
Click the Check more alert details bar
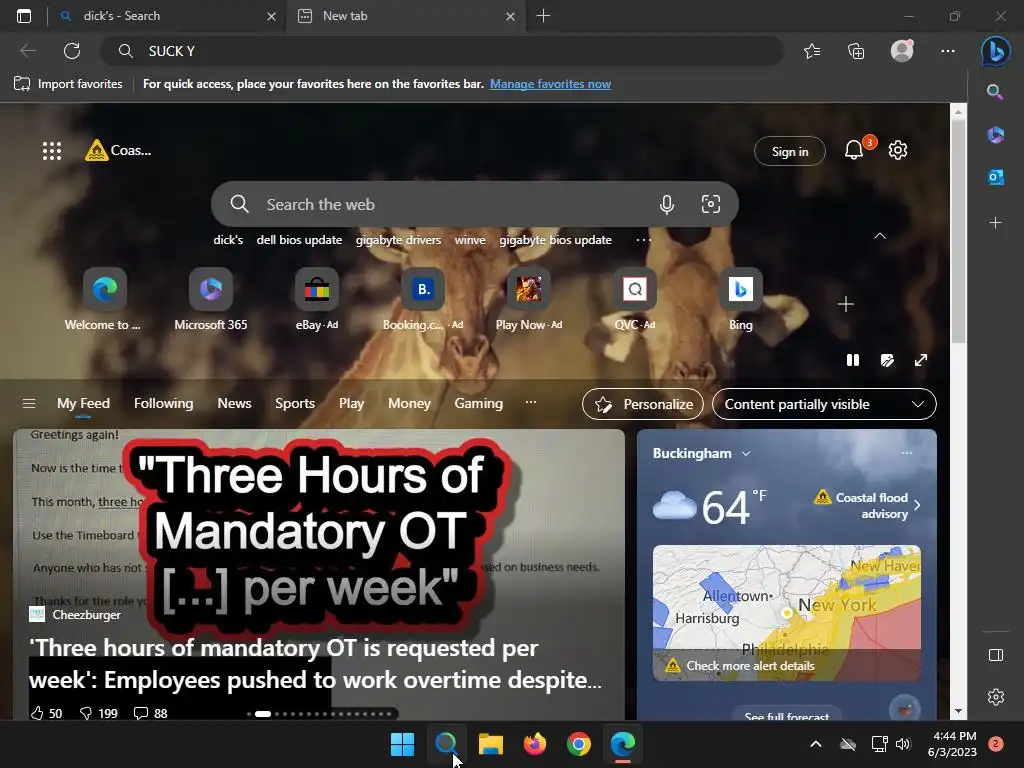tap(786, 665)
